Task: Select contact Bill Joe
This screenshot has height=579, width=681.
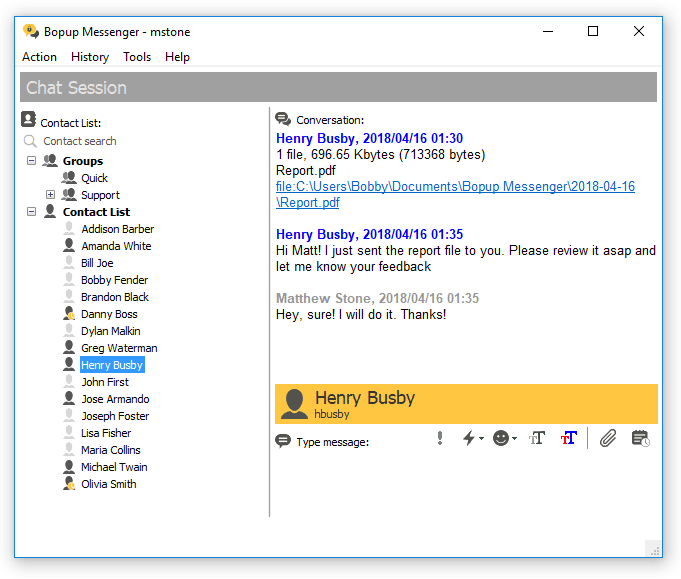Action: tap(97, 263)
